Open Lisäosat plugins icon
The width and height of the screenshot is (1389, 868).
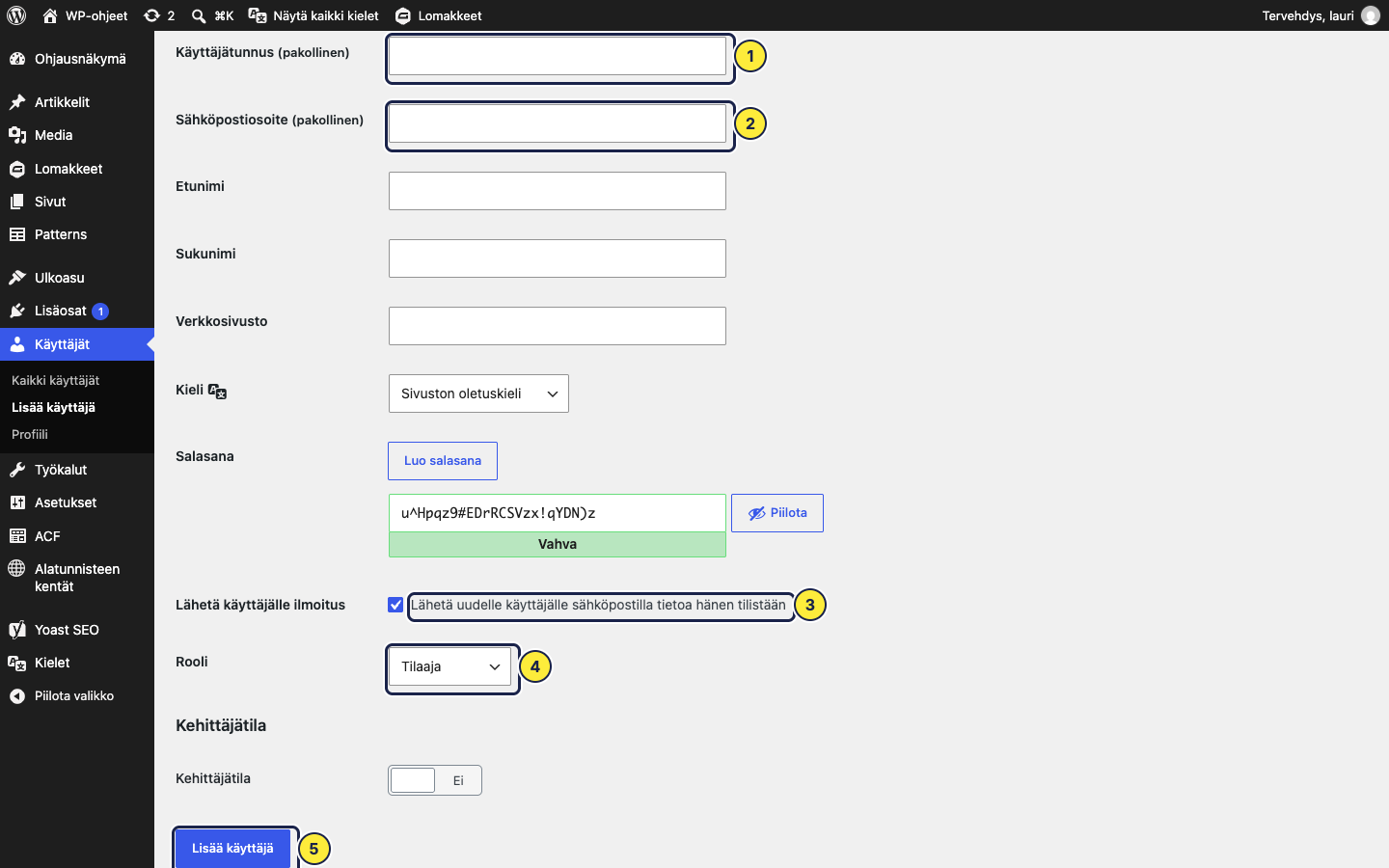coord(17,311)
